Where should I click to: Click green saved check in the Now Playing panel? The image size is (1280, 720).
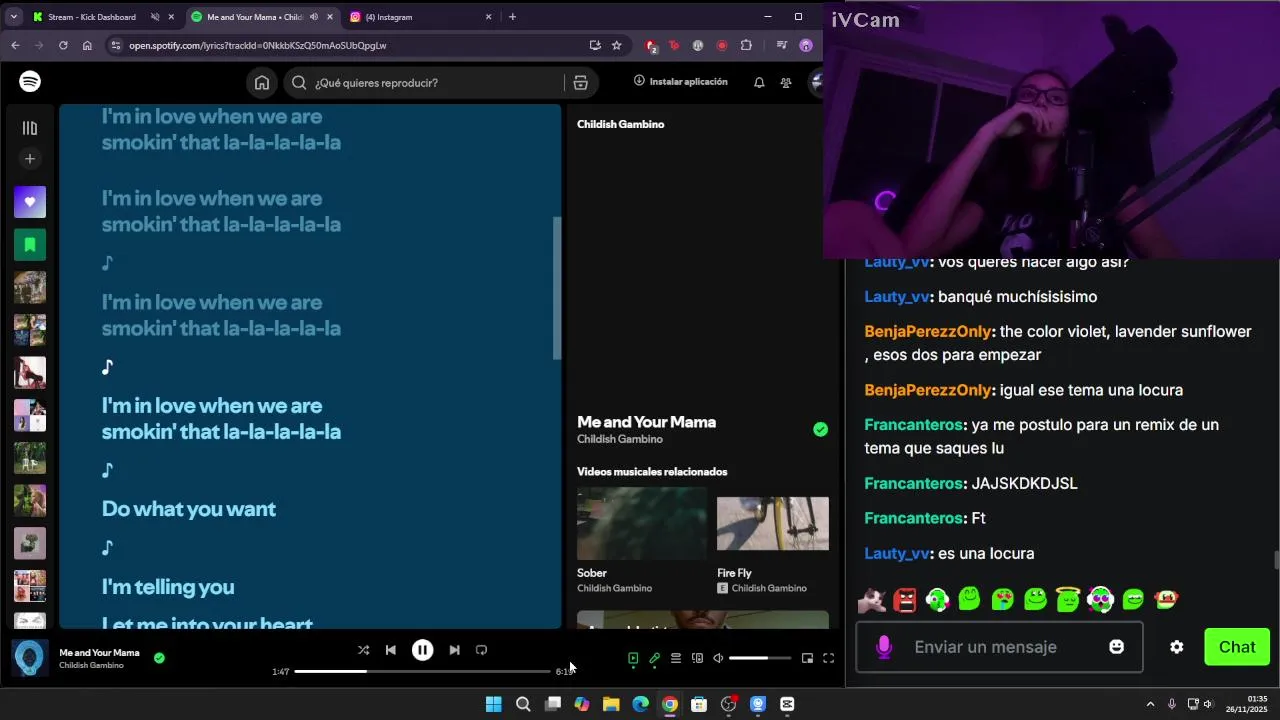[x=820, y=430]
